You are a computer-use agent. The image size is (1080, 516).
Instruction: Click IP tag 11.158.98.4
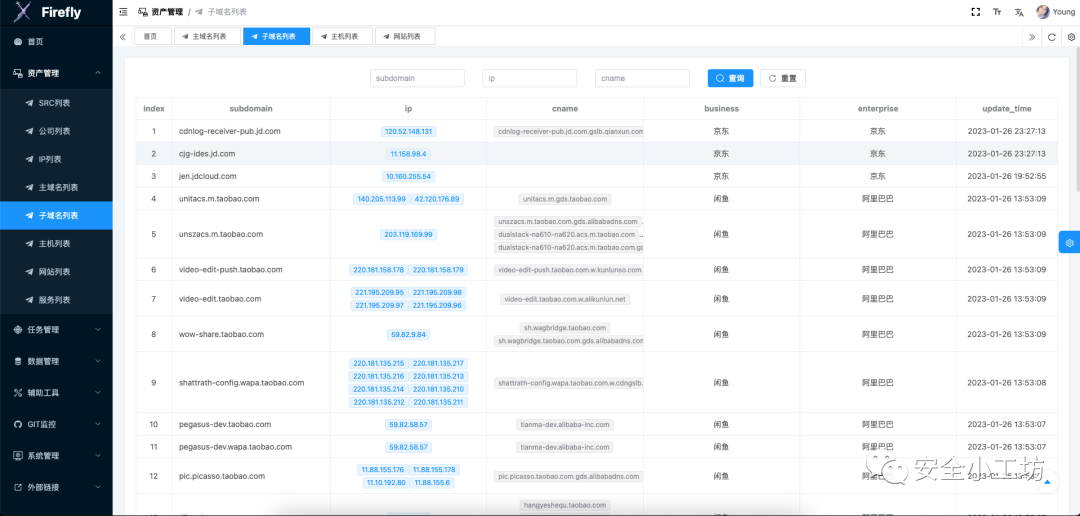408,154
